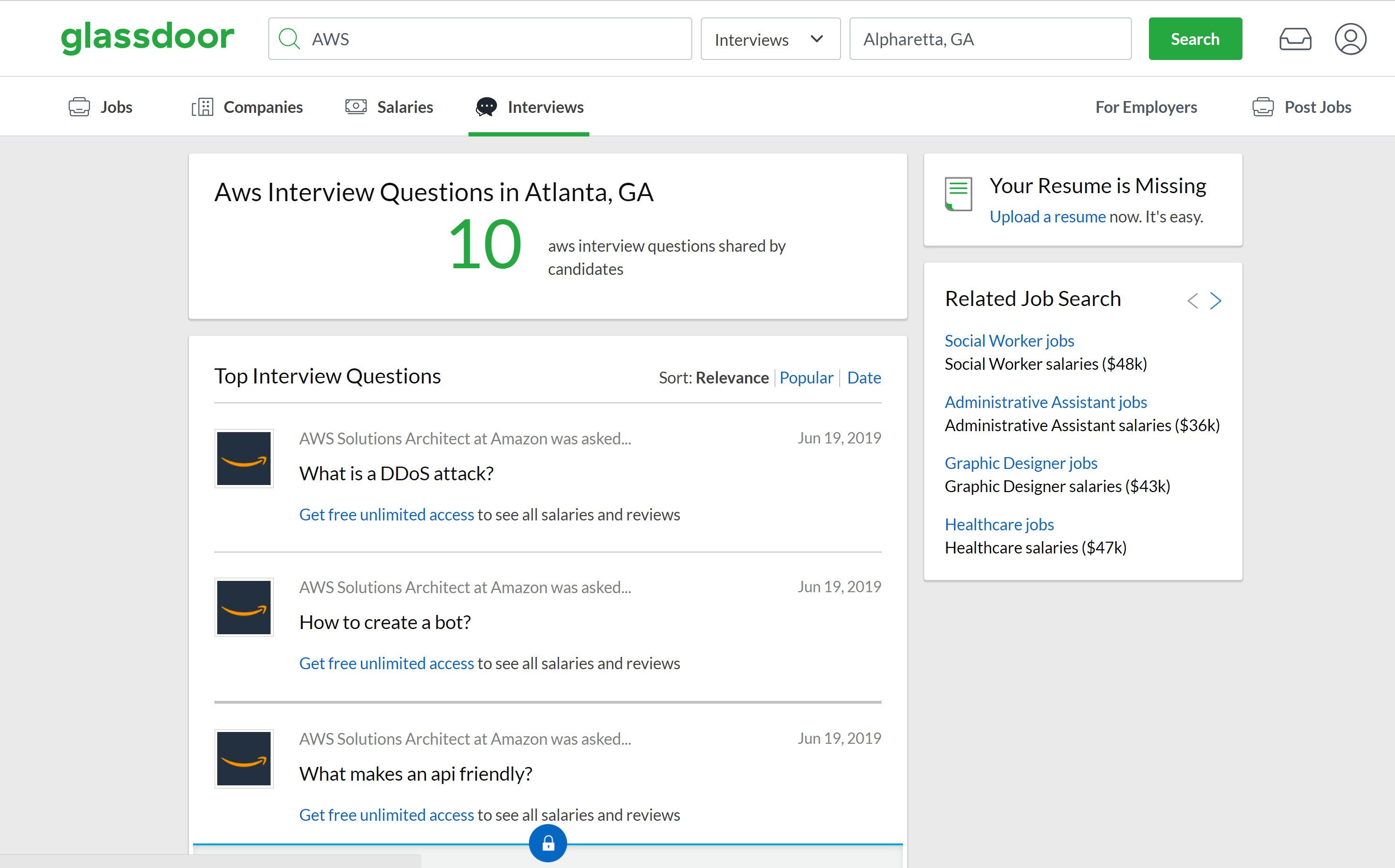This screenshot has height=868, width=1395.
Task: Click the Amazon logo next to DDoS question
Action: tap(243, 458)
